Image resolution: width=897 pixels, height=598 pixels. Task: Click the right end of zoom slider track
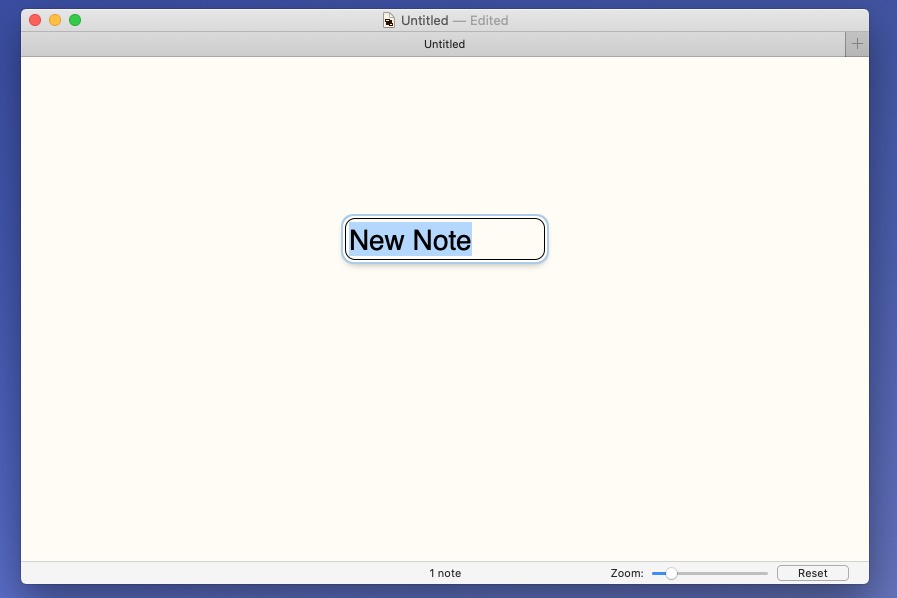pyautogui.click(x=765, y=573)
